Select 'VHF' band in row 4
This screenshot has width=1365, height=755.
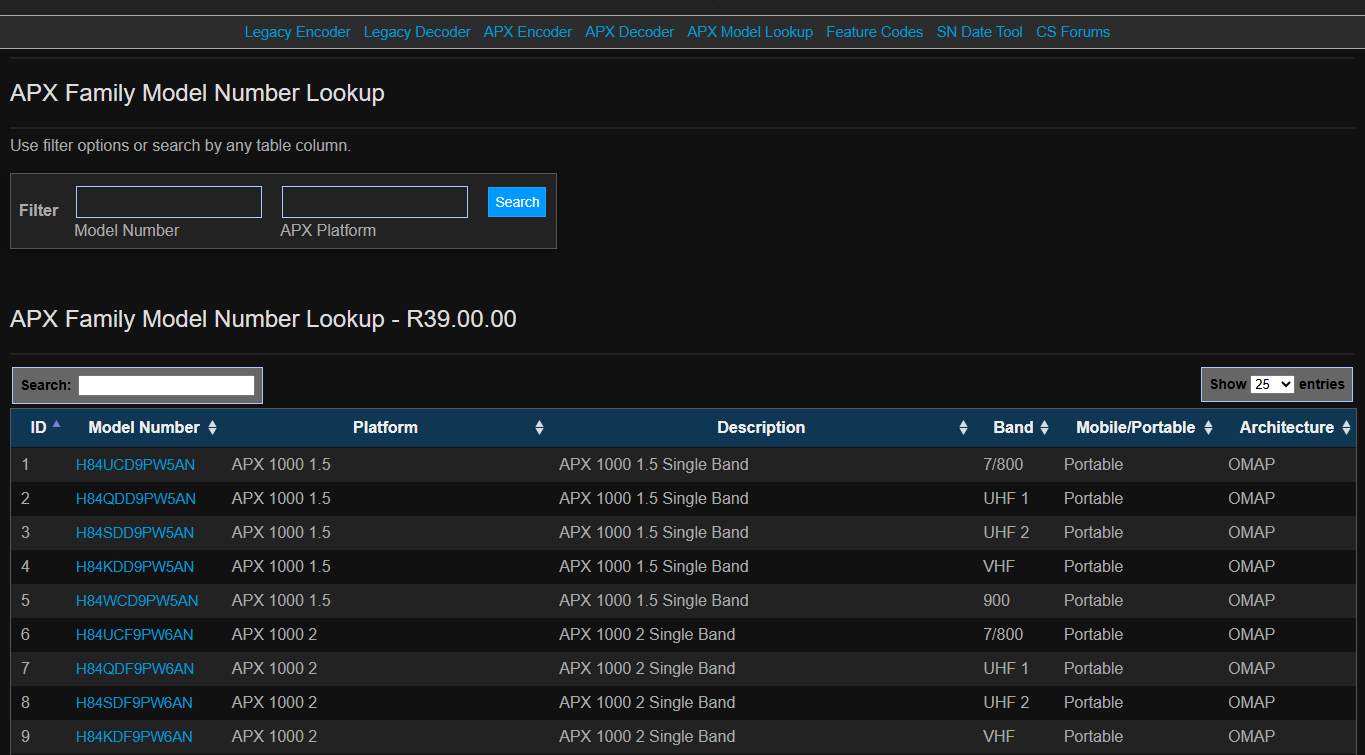(x=999, y=566)
